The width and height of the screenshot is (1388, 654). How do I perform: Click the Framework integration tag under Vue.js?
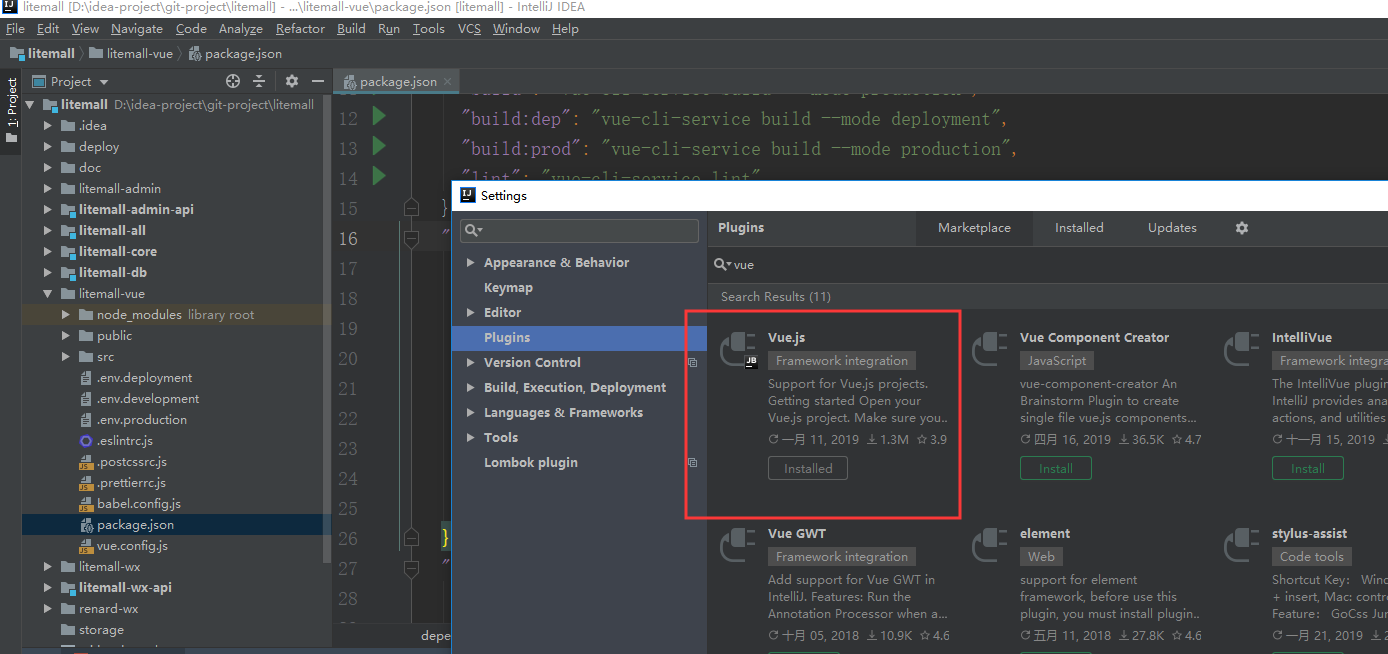842,361
